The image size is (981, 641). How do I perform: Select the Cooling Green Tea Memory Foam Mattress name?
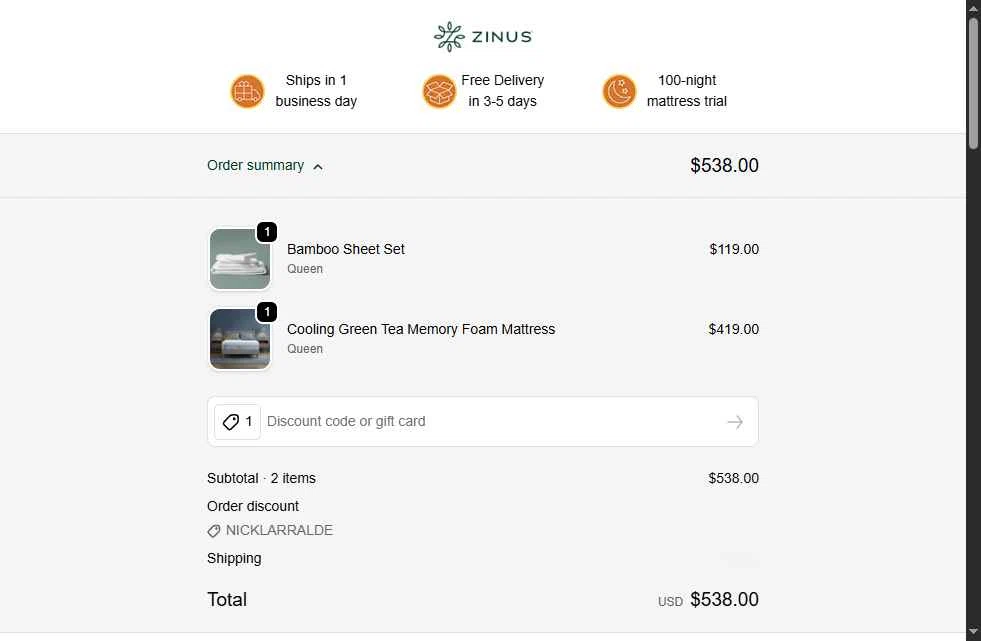pos(421,329)
